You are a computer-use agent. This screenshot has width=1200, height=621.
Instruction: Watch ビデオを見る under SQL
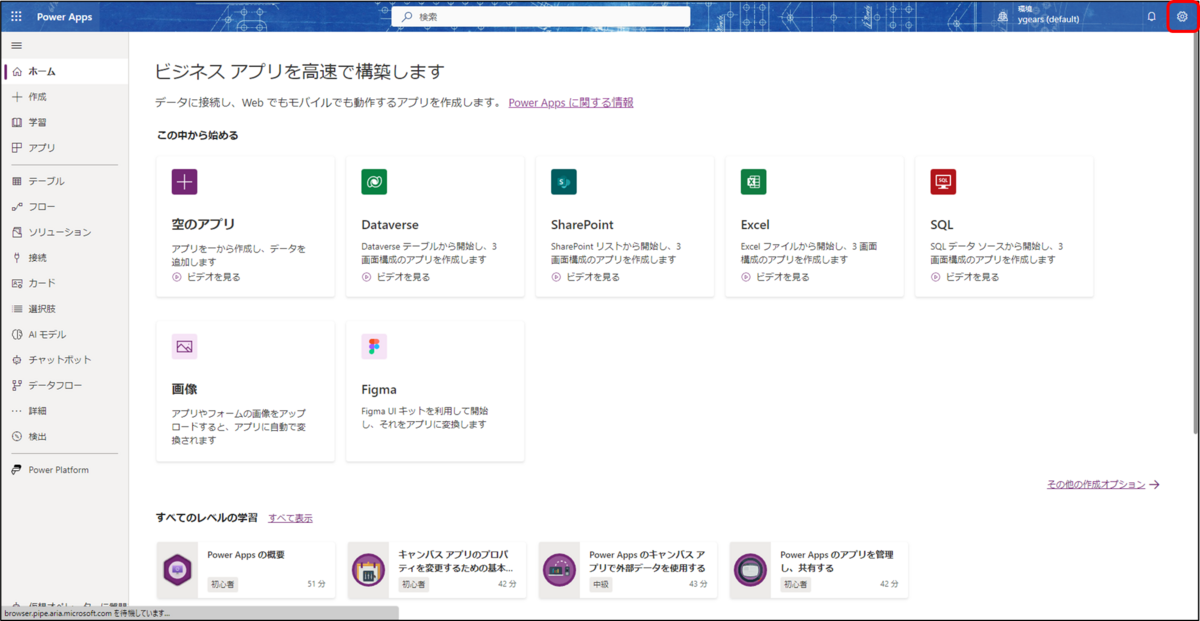965,277
